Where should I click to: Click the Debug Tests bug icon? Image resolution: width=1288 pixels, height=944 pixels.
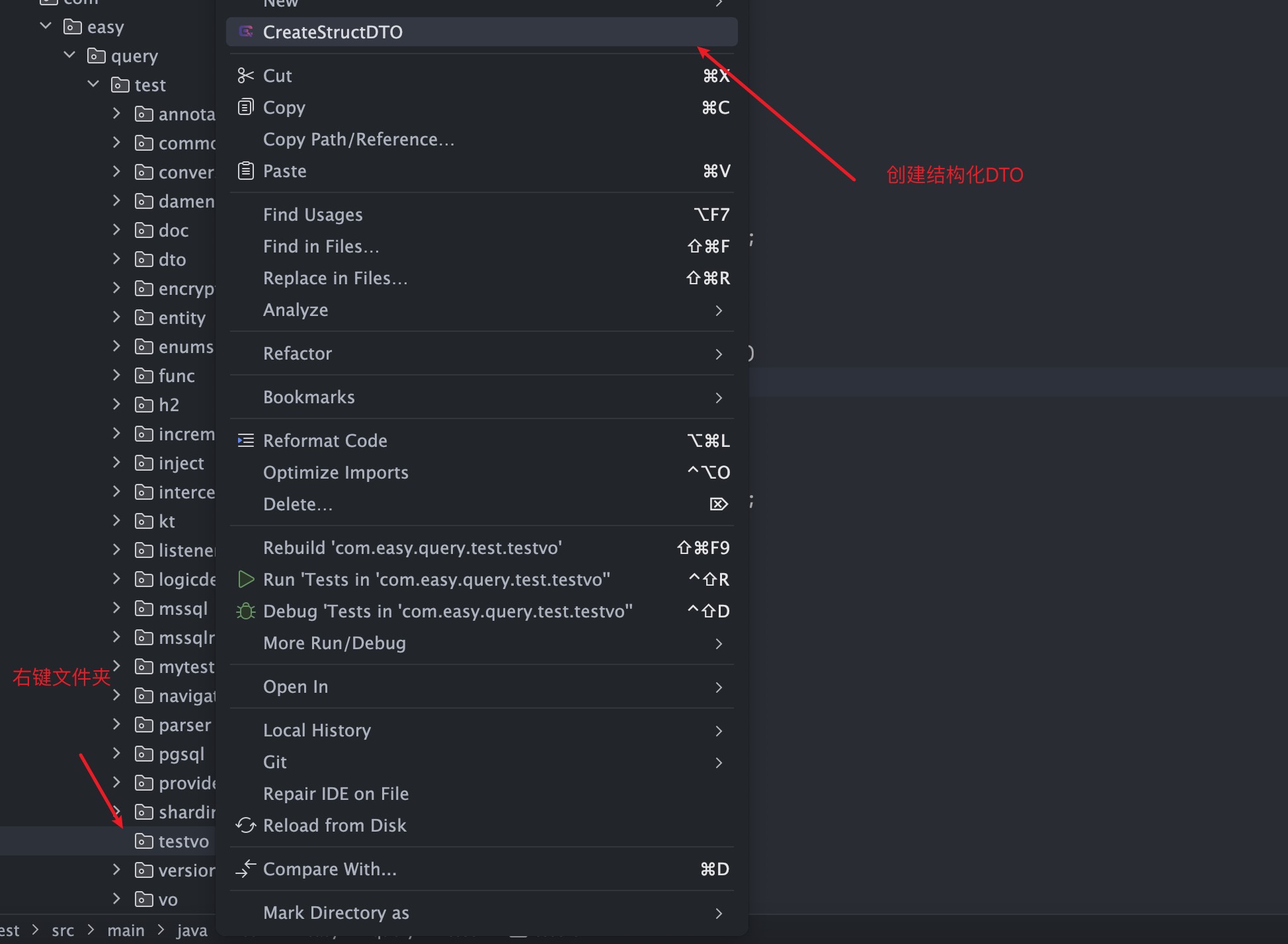coord(246,611)
